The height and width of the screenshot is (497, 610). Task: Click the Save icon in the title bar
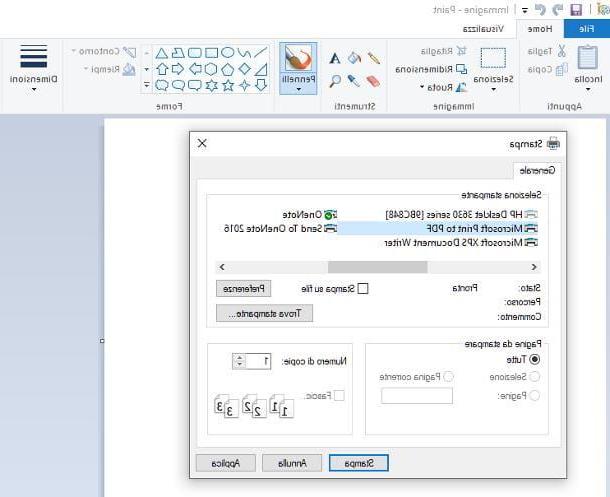coord(576,10)
